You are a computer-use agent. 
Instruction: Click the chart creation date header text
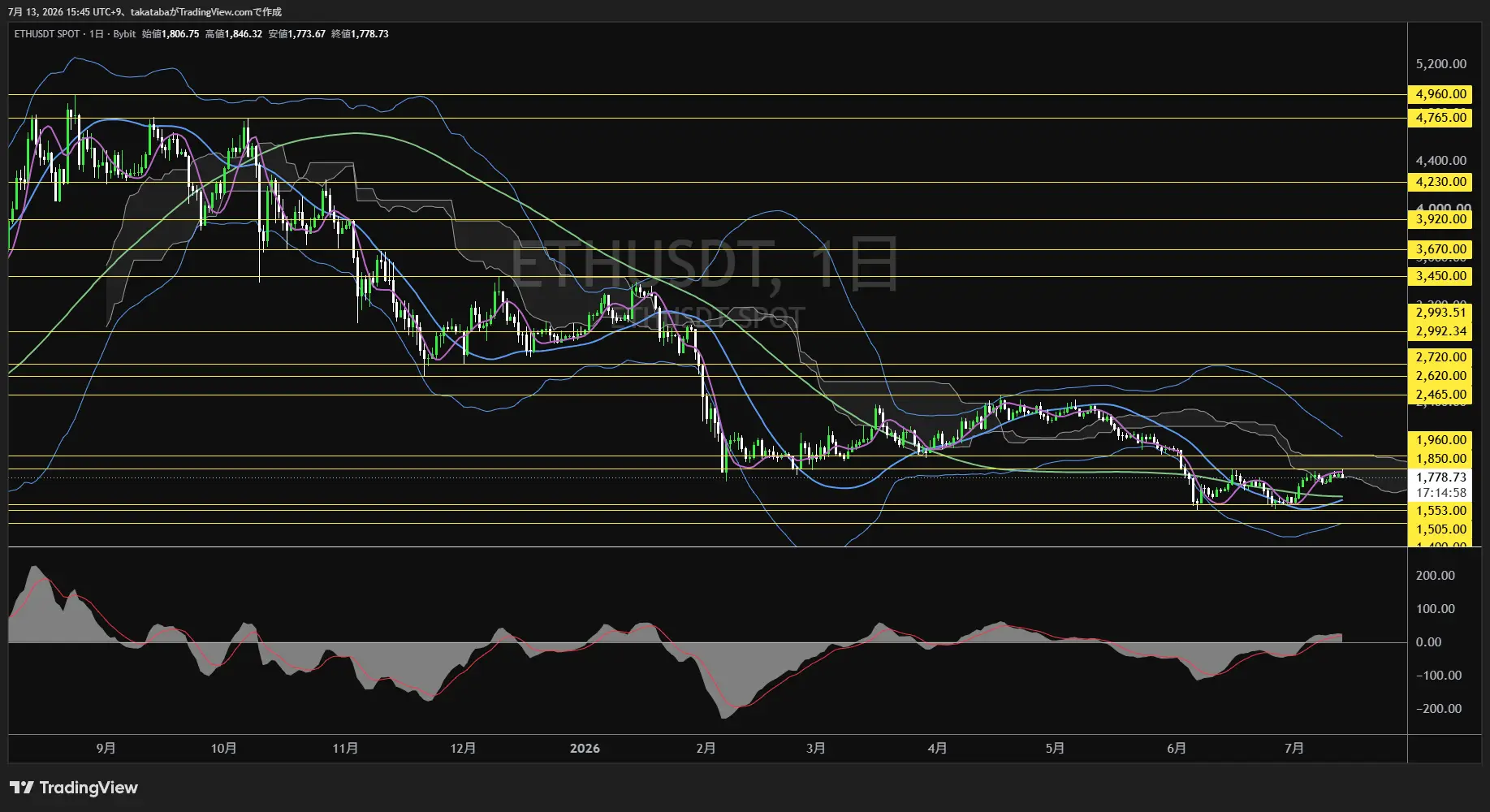coord(145,11)
